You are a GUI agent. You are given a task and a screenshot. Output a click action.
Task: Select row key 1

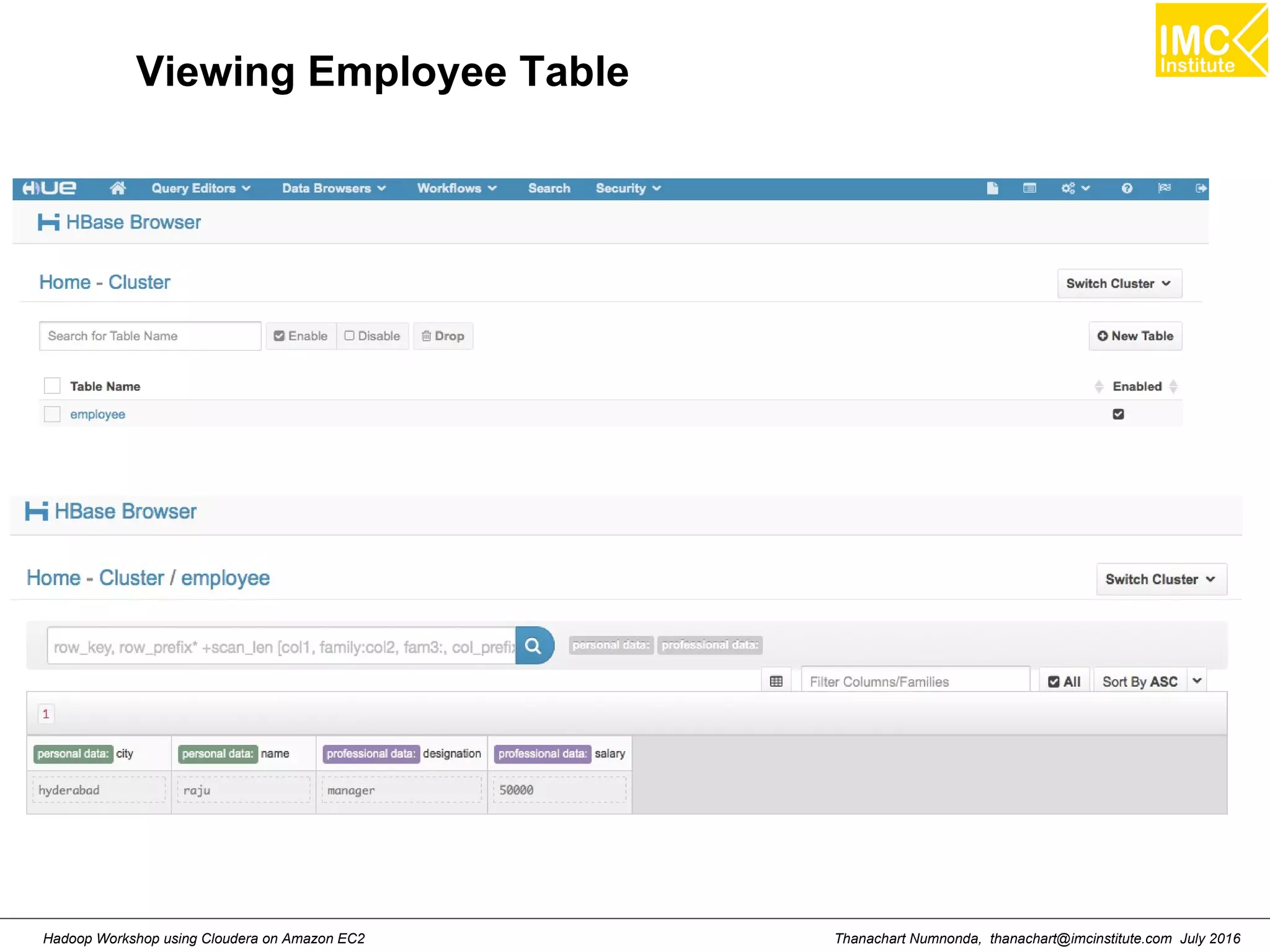coord(46,714)
